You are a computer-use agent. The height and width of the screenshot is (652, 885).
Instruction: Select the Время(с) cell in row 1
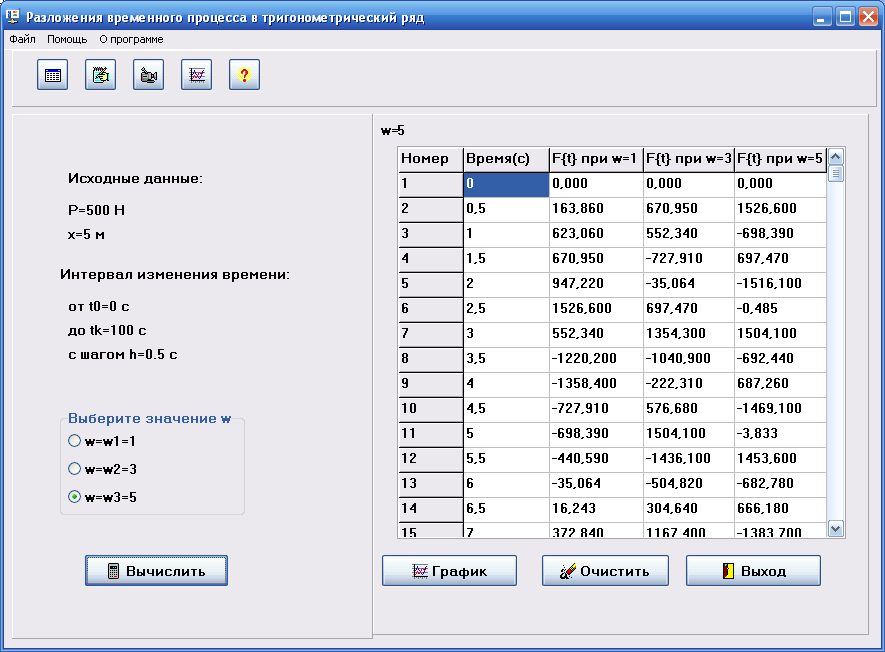[x=506, y=184]
